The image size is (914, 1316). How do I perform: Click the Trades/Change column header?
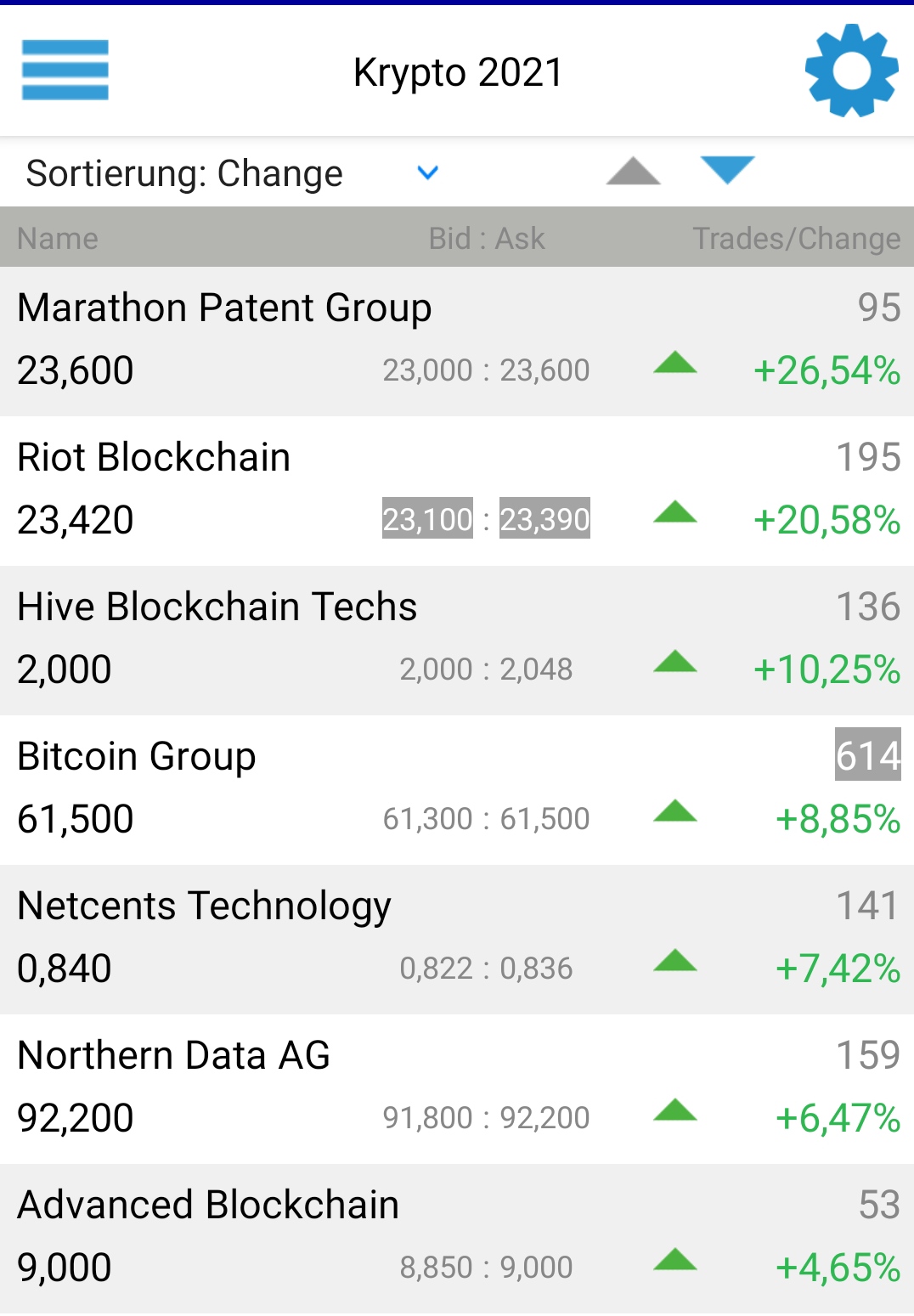click(x=796, y=239)
